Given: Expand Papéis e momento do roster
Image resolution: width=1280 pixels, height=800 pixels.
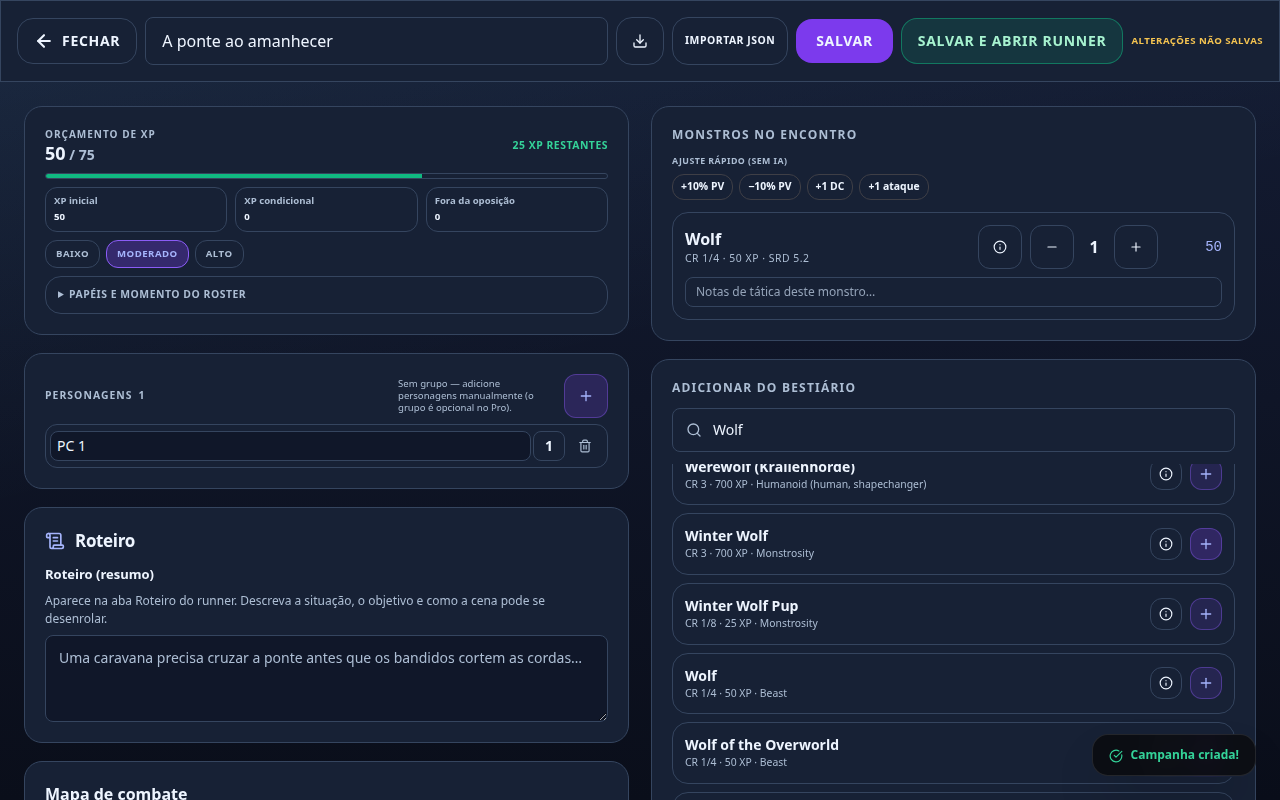Looking at the screenshot, I should point(326,295).
